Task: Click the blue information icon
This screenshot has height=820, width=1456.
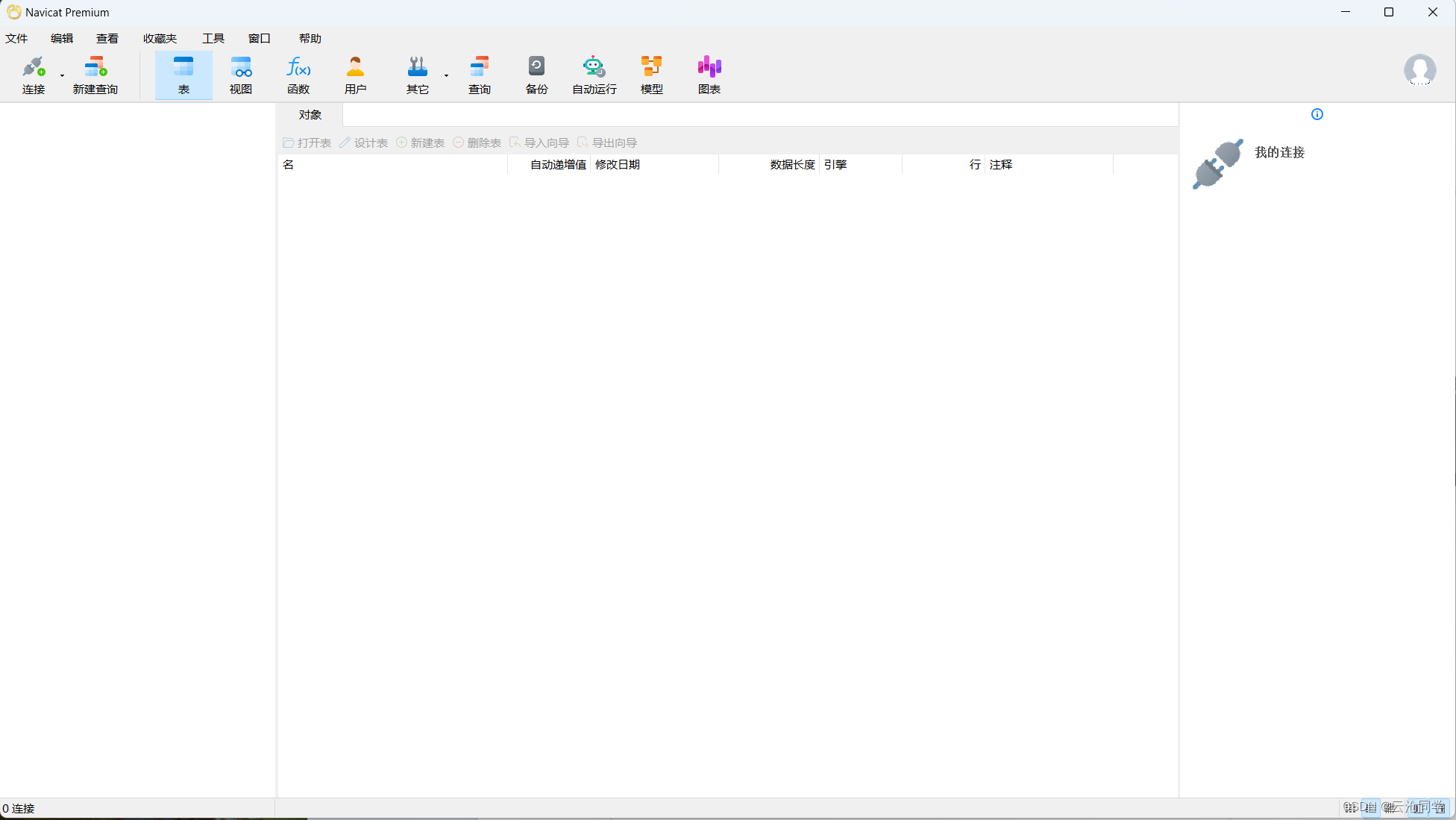Action: tap(1317, 114)
